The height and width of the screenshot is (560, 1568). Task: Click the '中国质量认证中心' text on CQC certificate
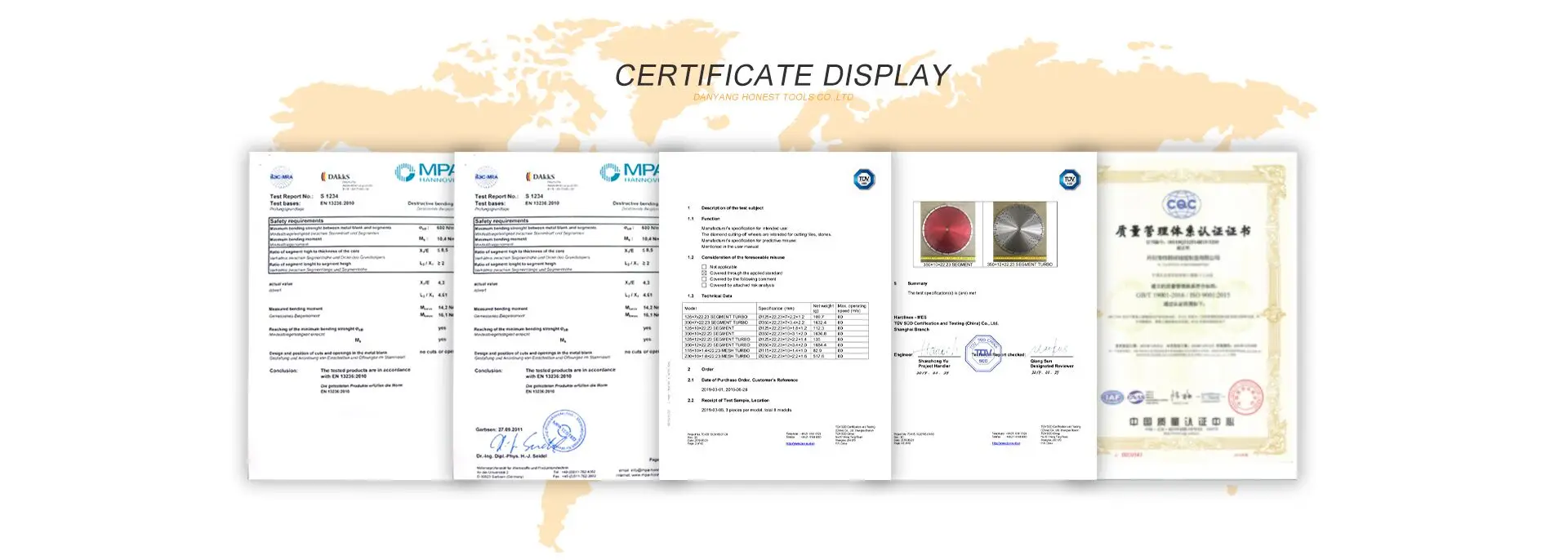(x=1182, y=422)
